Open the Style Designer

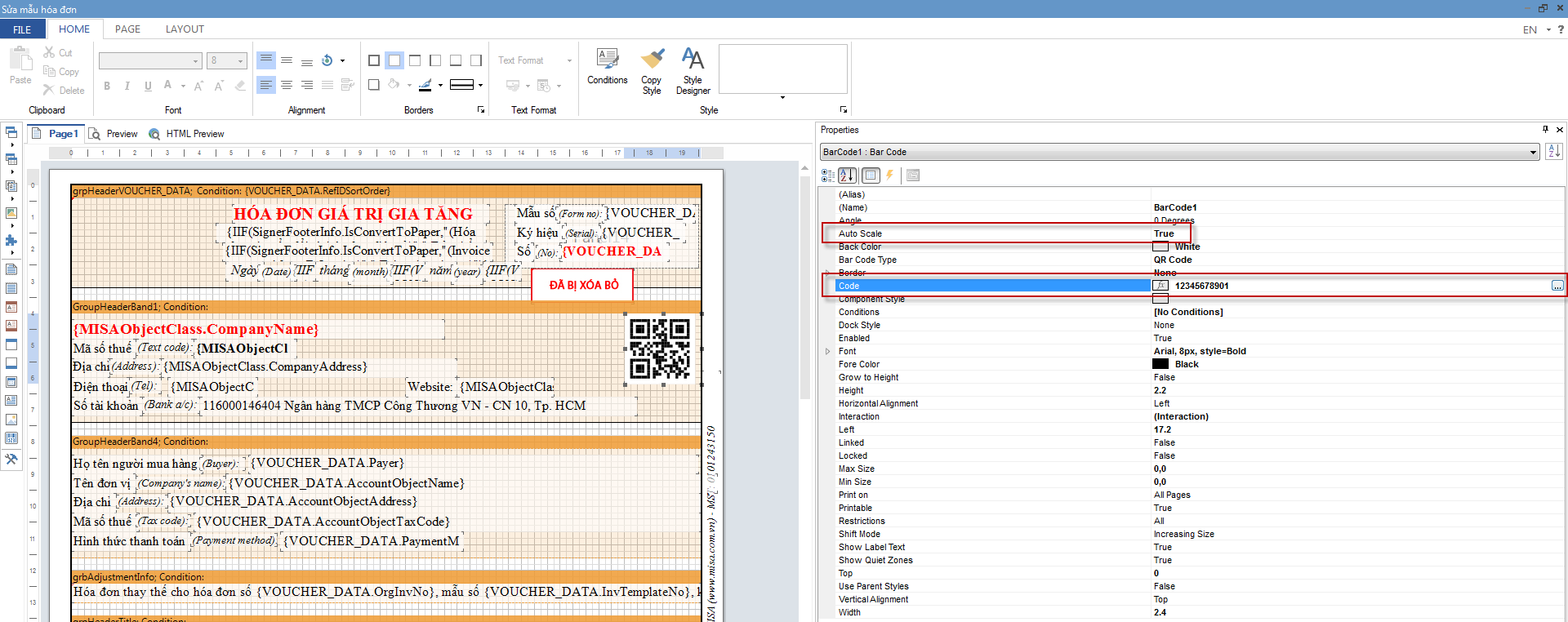tap(693, 72)
